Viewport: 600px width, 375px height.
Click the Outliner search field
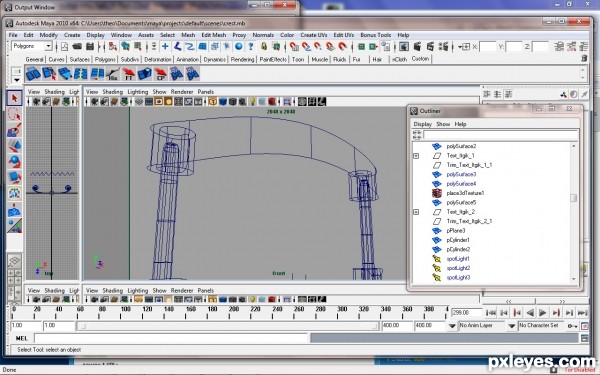coord(501,135)
